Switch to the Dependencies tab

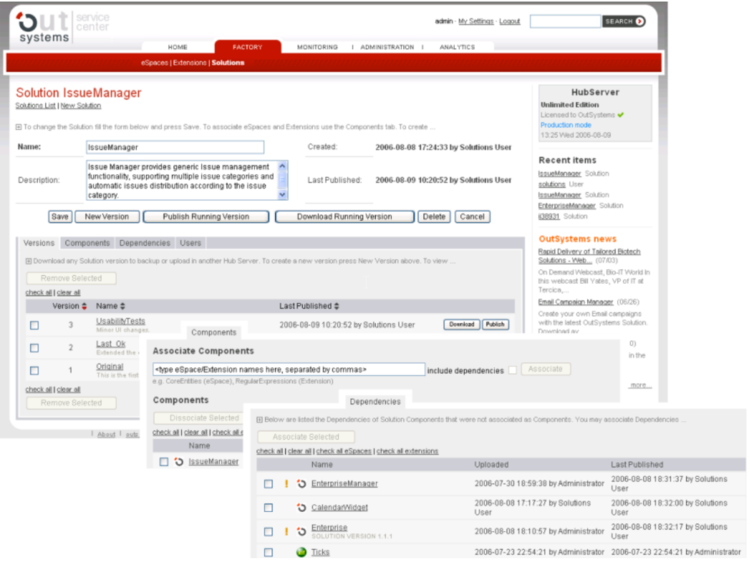(144, 243)
